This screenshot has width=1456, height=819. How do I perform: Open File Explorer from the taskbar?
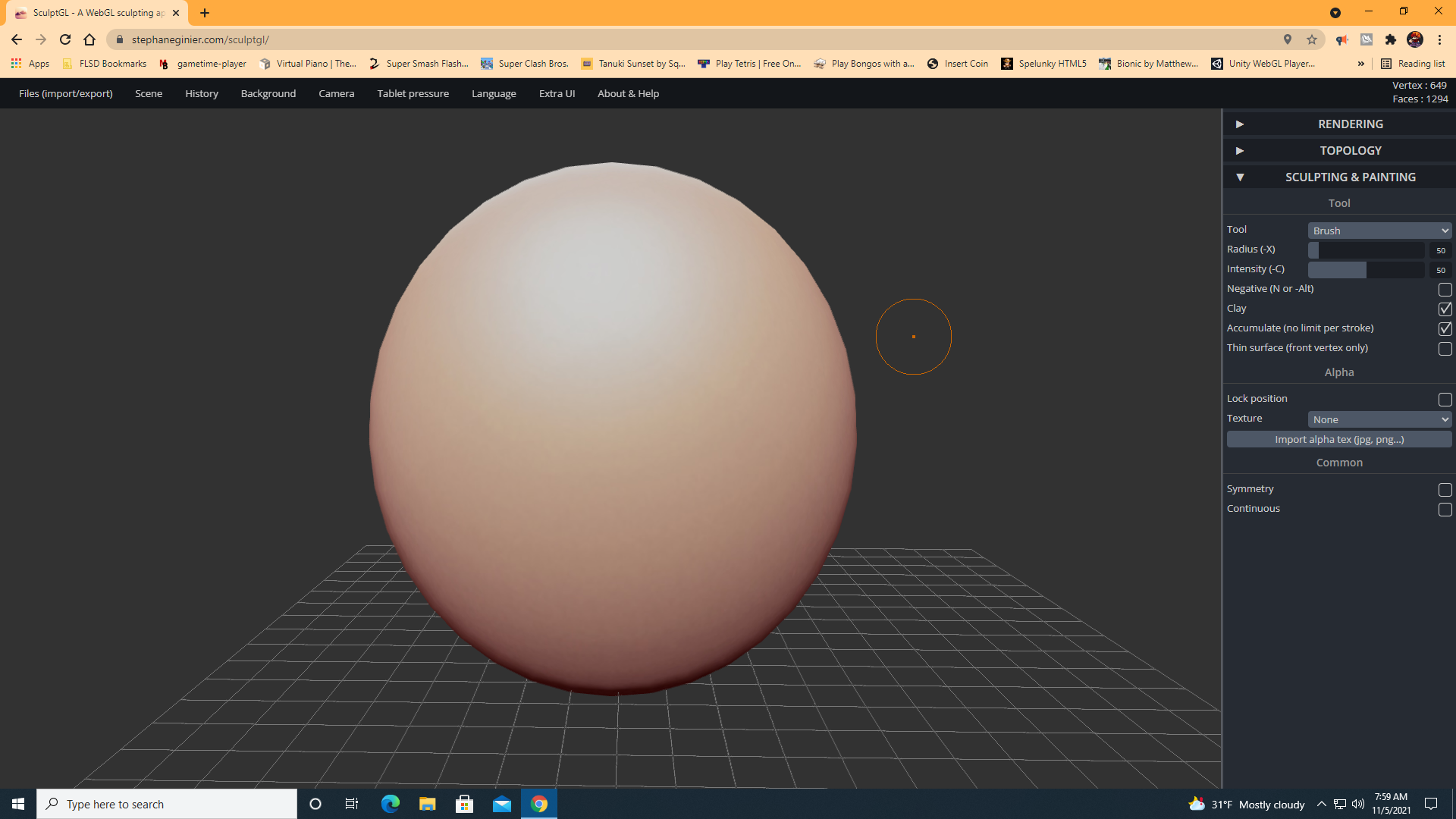(x=427, y=803)
